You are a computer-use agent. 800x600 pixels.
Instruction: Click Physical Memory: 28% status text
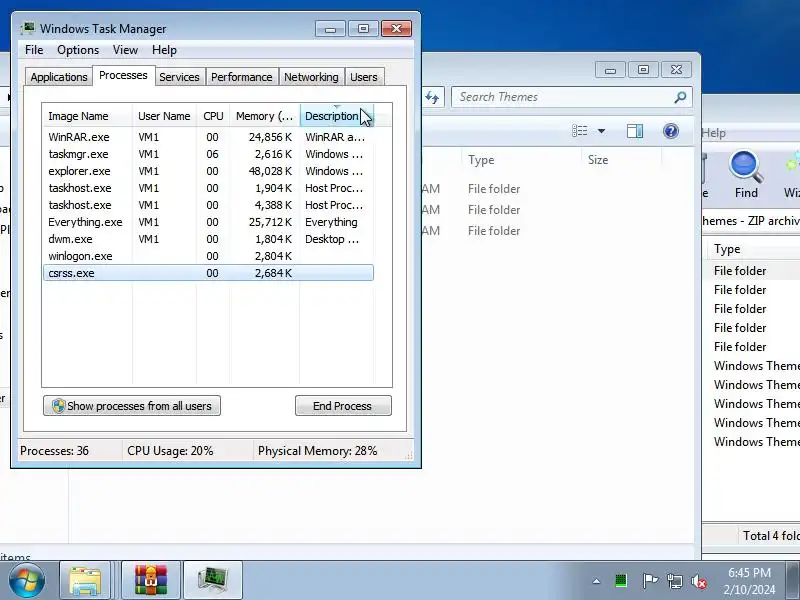(x=317, y=451)
